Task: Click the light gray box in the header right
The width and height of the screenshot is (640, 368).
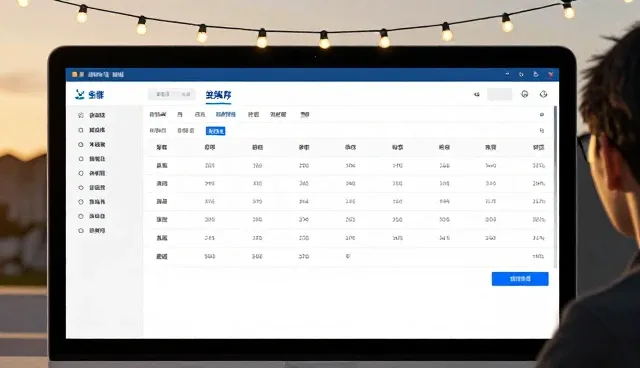Action: 500,94
